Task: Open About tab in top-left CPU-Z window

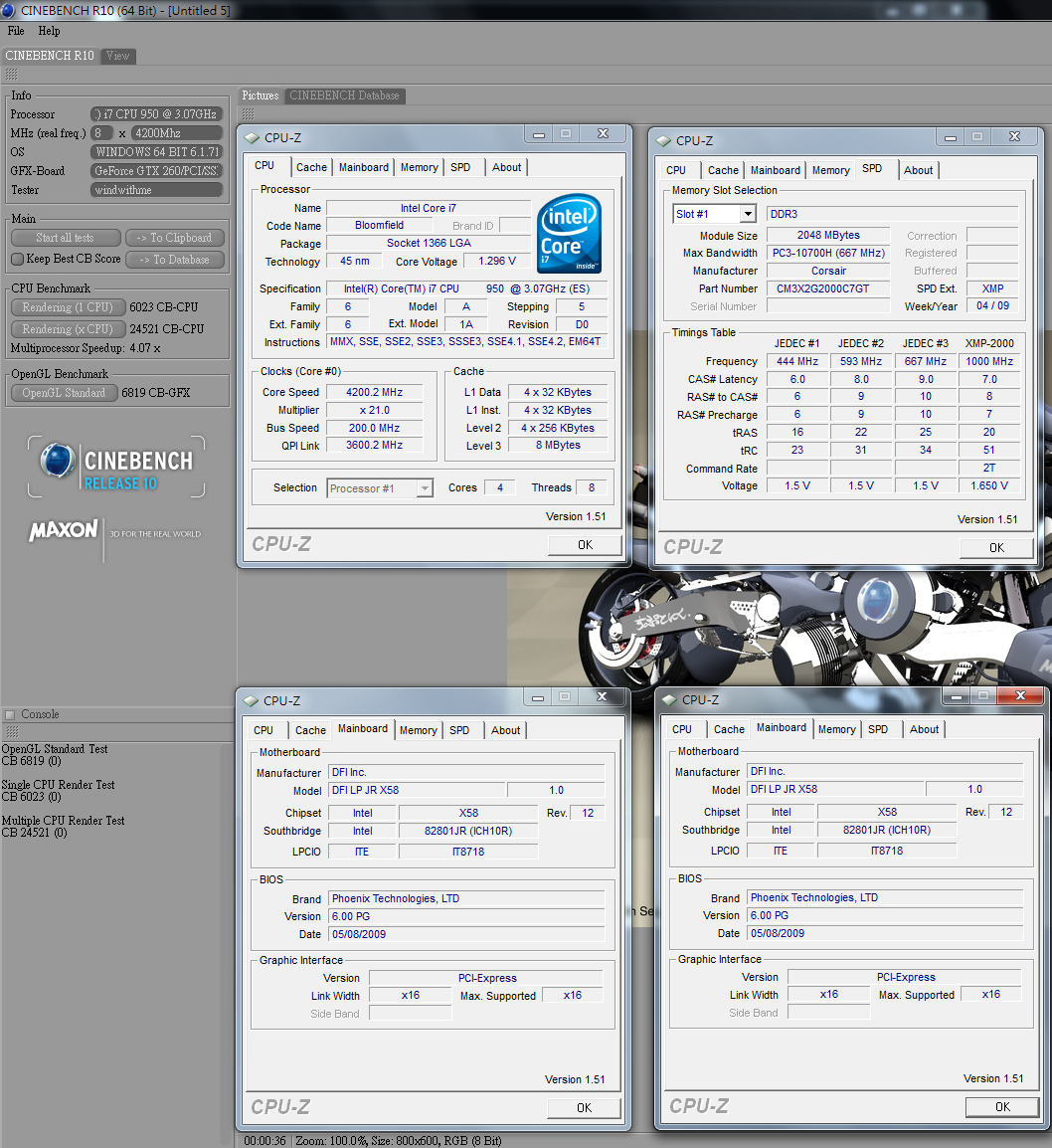Action: (x=506, y=168)
